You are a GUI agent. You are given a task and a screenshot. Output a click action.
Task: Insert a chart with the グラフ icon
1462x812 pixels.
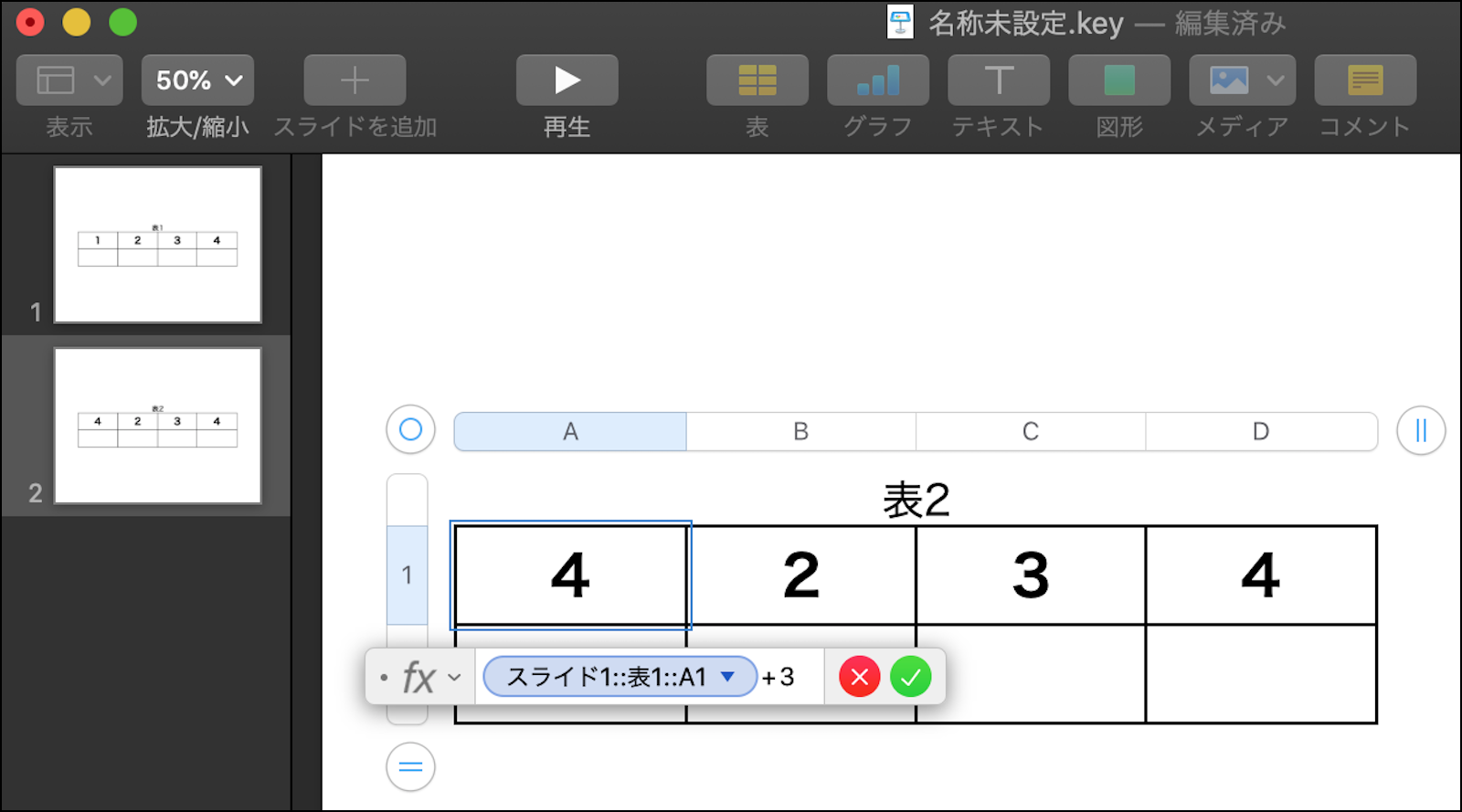point(877,80)
